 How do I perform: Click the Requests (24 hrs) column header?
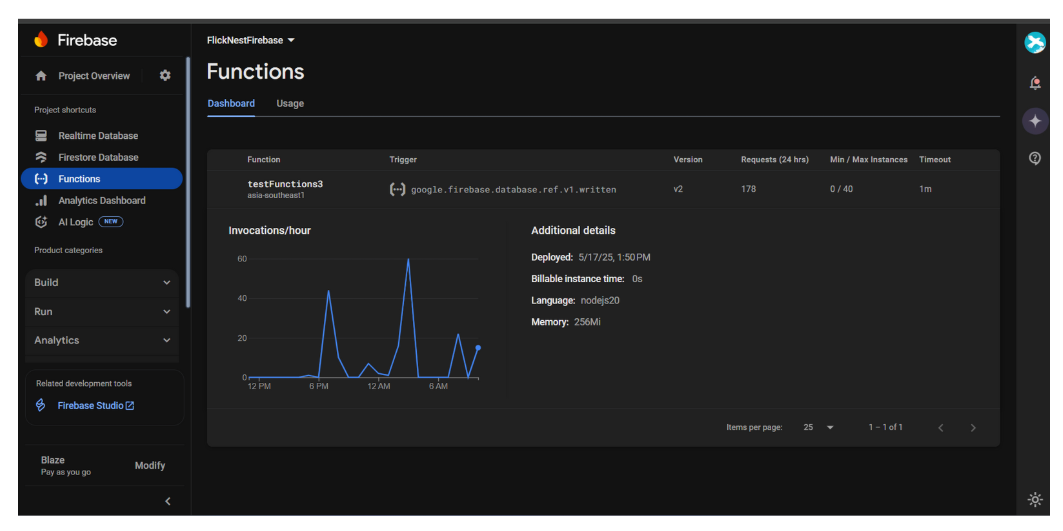pos(774,159)
